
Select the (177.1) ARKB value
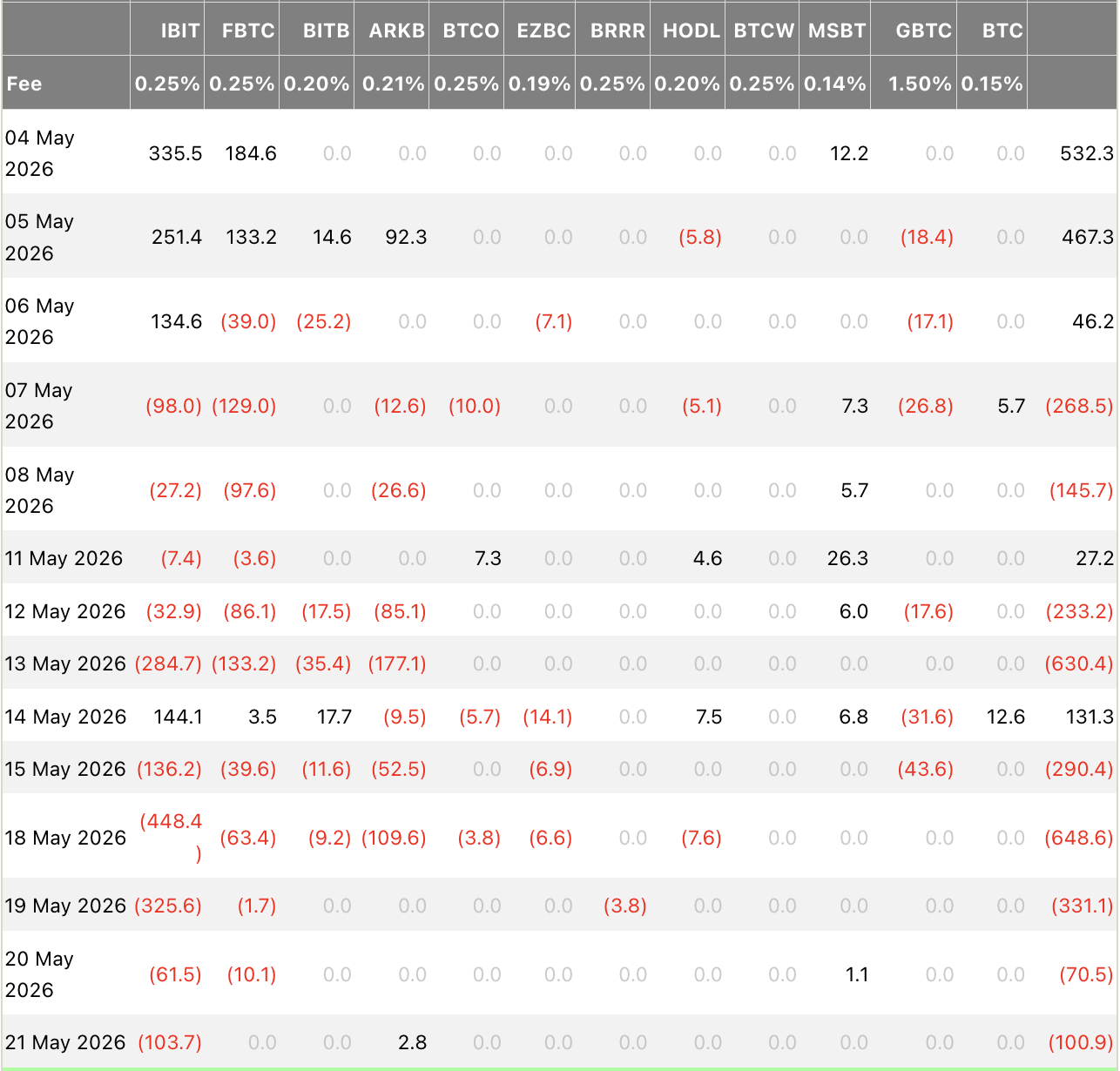tap(397, 663)
